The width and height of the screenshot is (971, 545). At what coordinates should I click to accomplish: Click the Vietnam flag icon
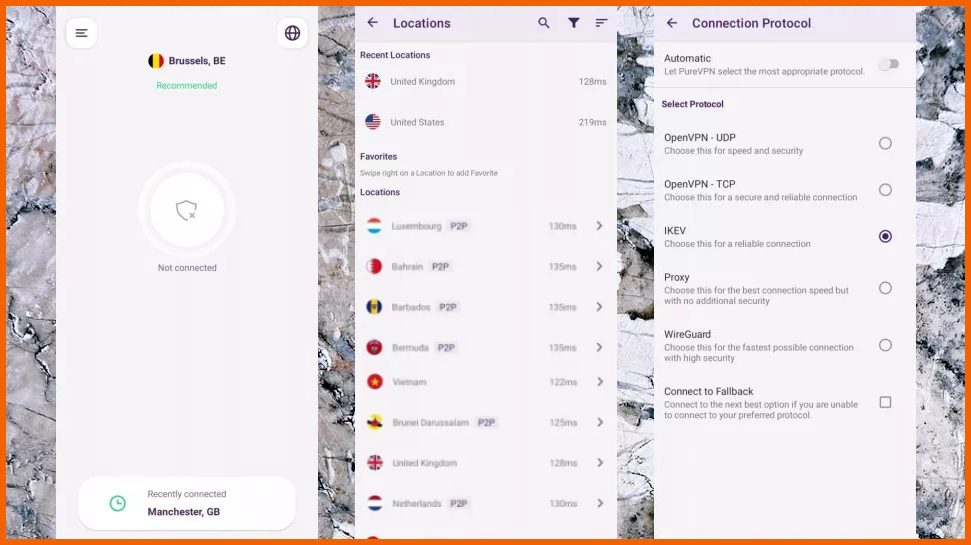tap(375, 382)
